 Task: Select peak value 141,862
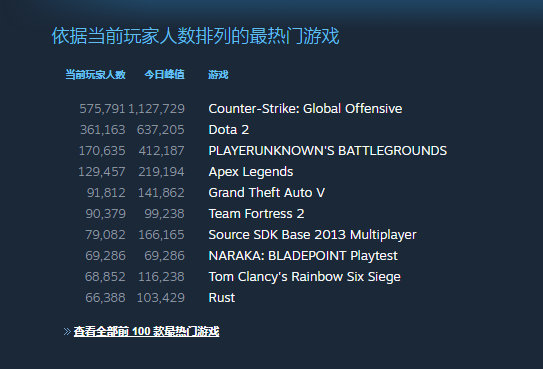tap(161, 193)
